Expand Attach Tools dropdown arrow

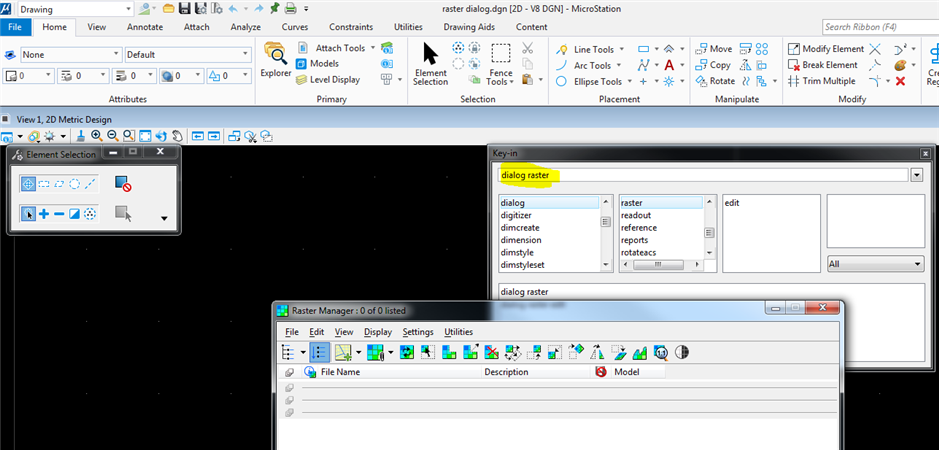point(373,47)
